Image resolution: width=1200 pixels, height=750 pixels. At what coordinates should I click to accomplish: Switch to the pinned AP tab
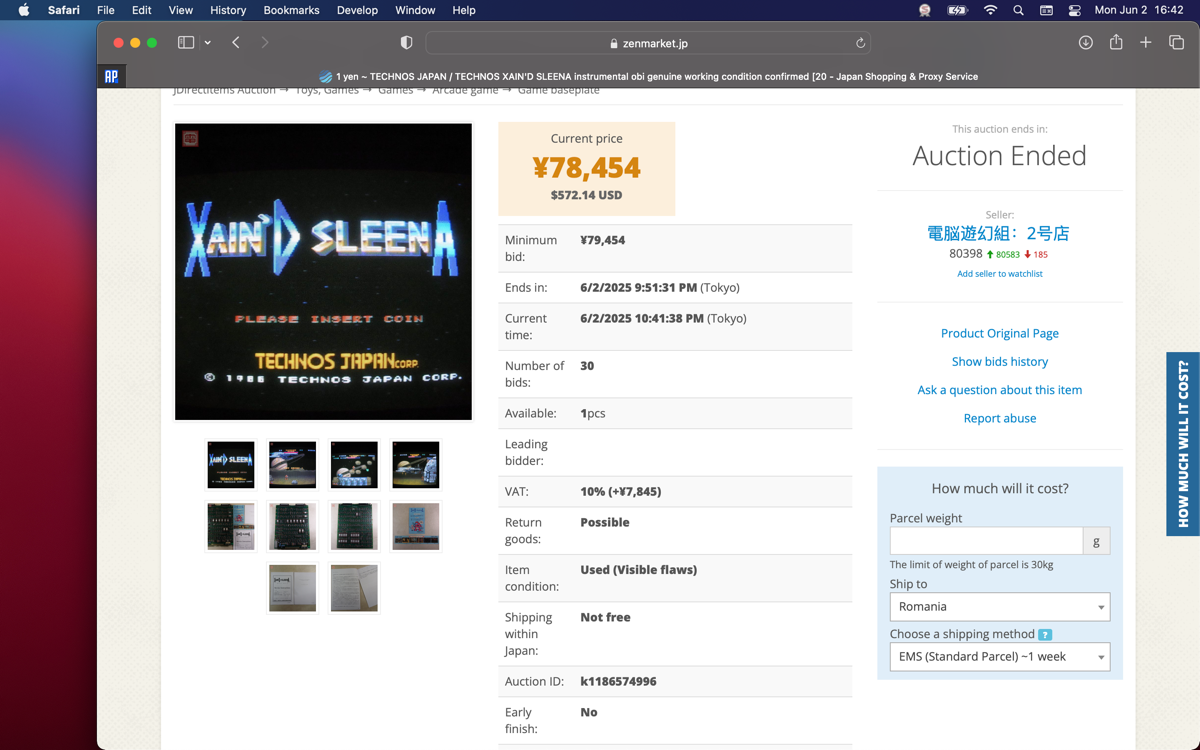pos(111,76)
